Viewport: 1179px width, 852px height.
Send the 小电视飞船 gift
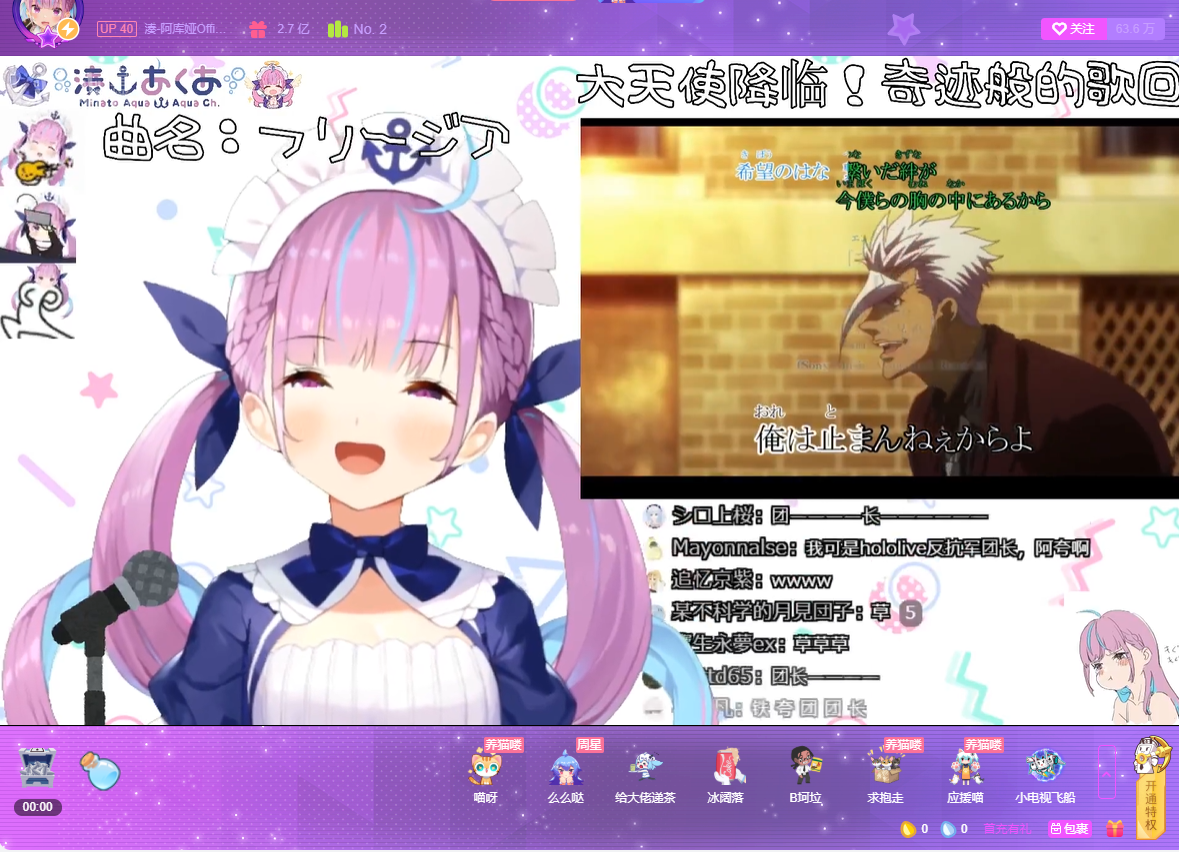pyautogui.click(x=1045, y=775)
